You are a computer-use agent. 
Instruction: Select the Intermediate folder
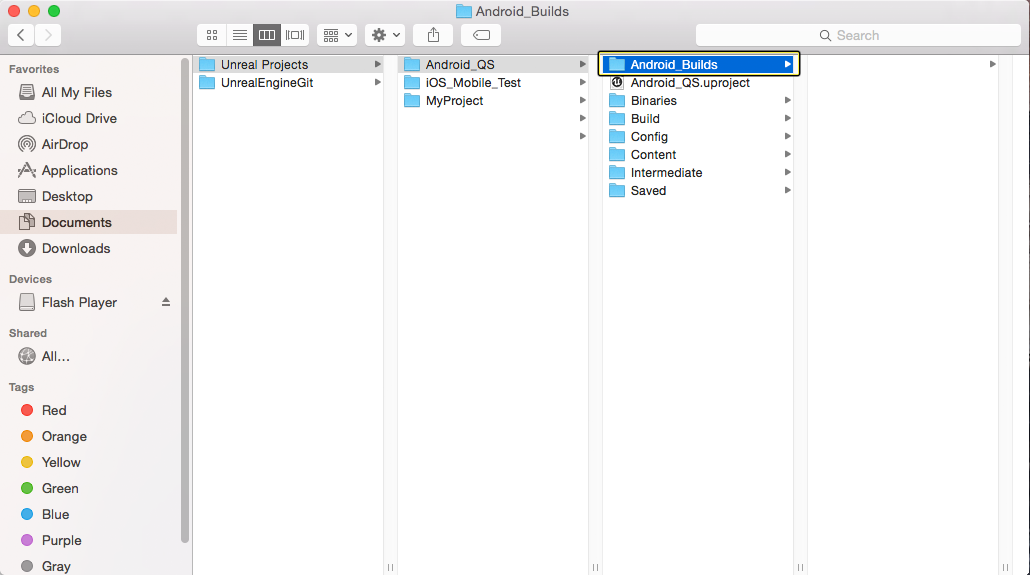[699, 173]
